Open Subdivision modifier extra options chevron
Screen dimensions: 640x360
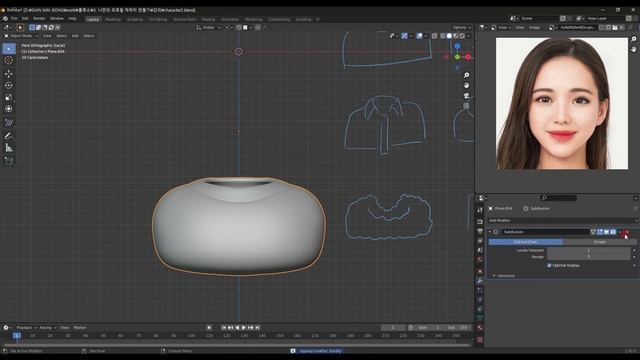(x=620, y=232)
